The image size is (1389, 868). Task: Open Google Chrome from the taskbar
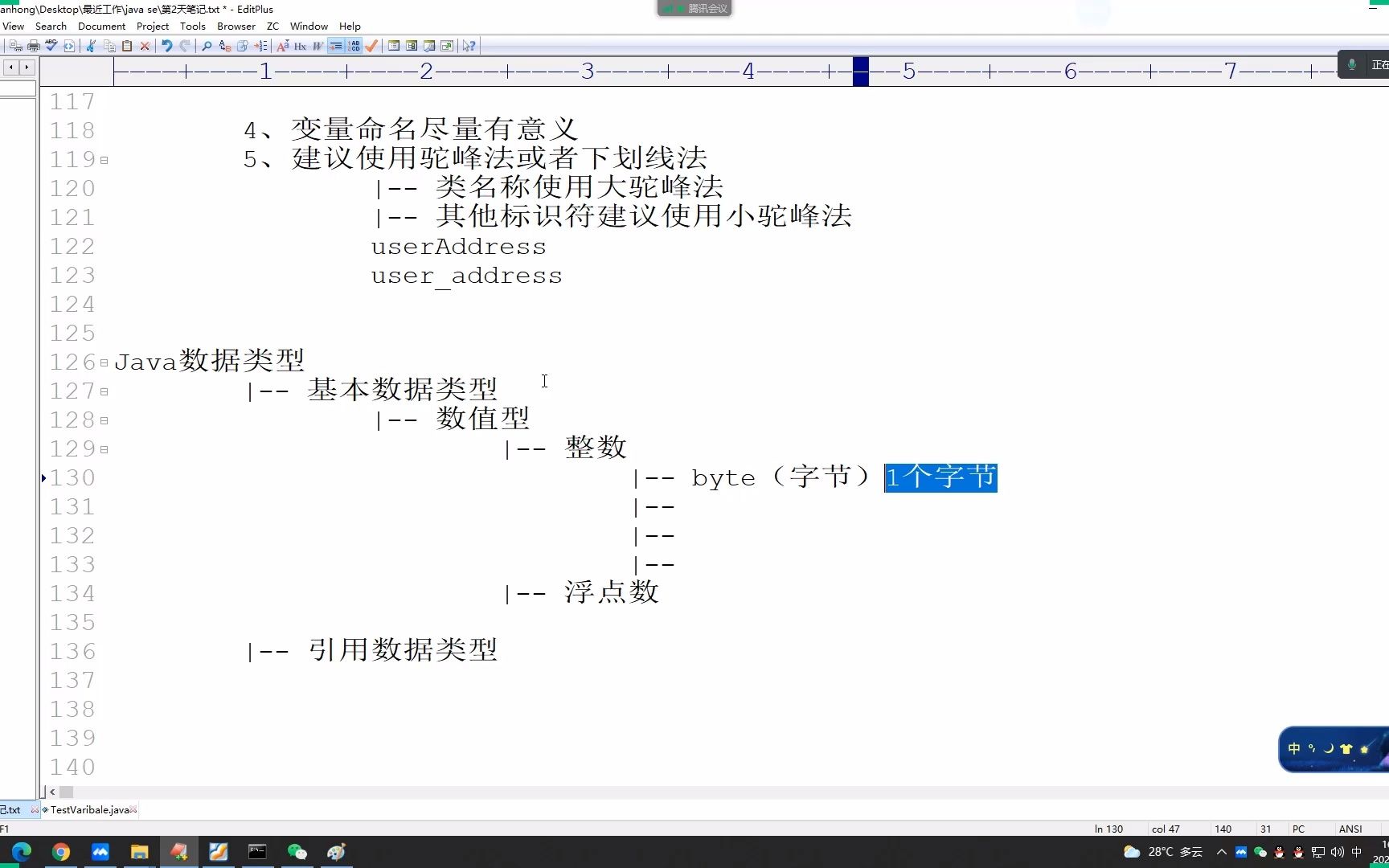click(x=61, y=852)
